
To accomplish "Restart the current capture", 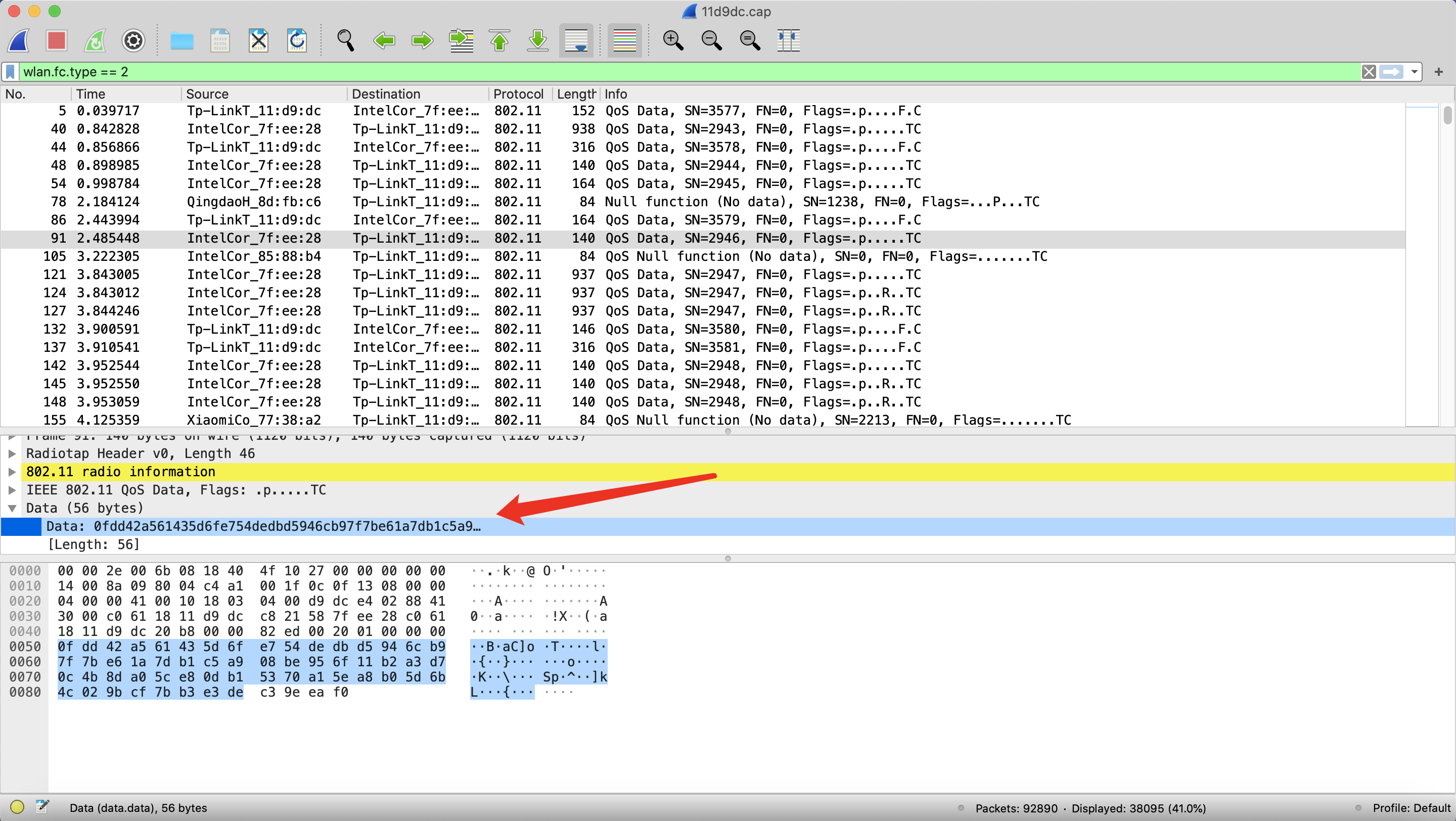I will coord(95,40).
